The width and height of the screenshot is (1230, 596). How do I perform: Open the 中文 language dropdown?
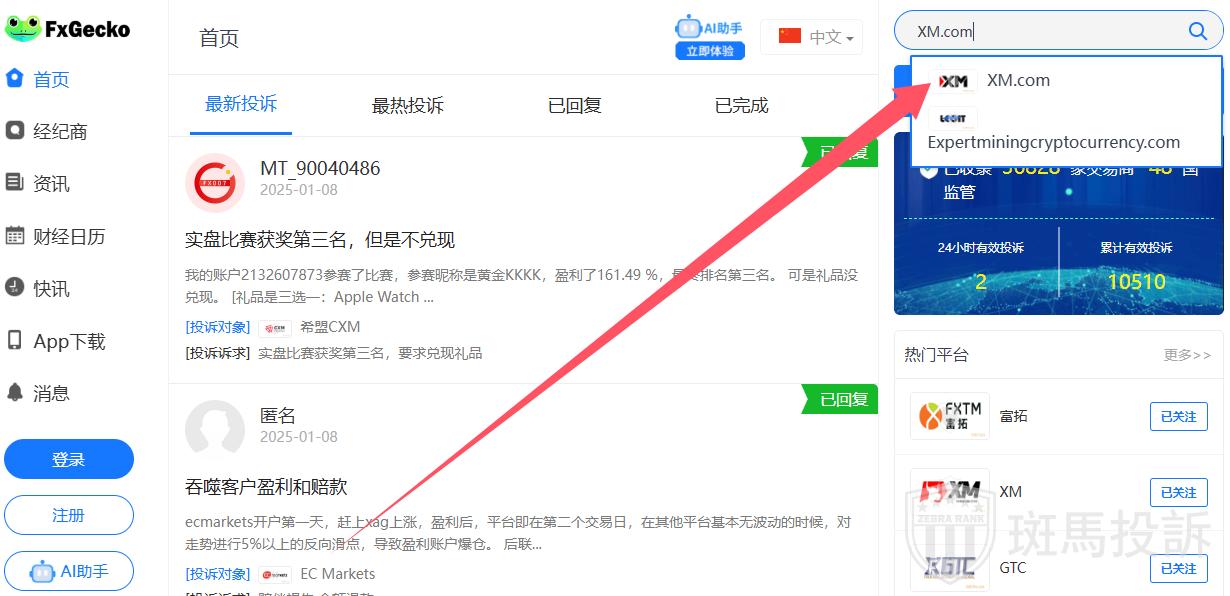coord(816,37)
